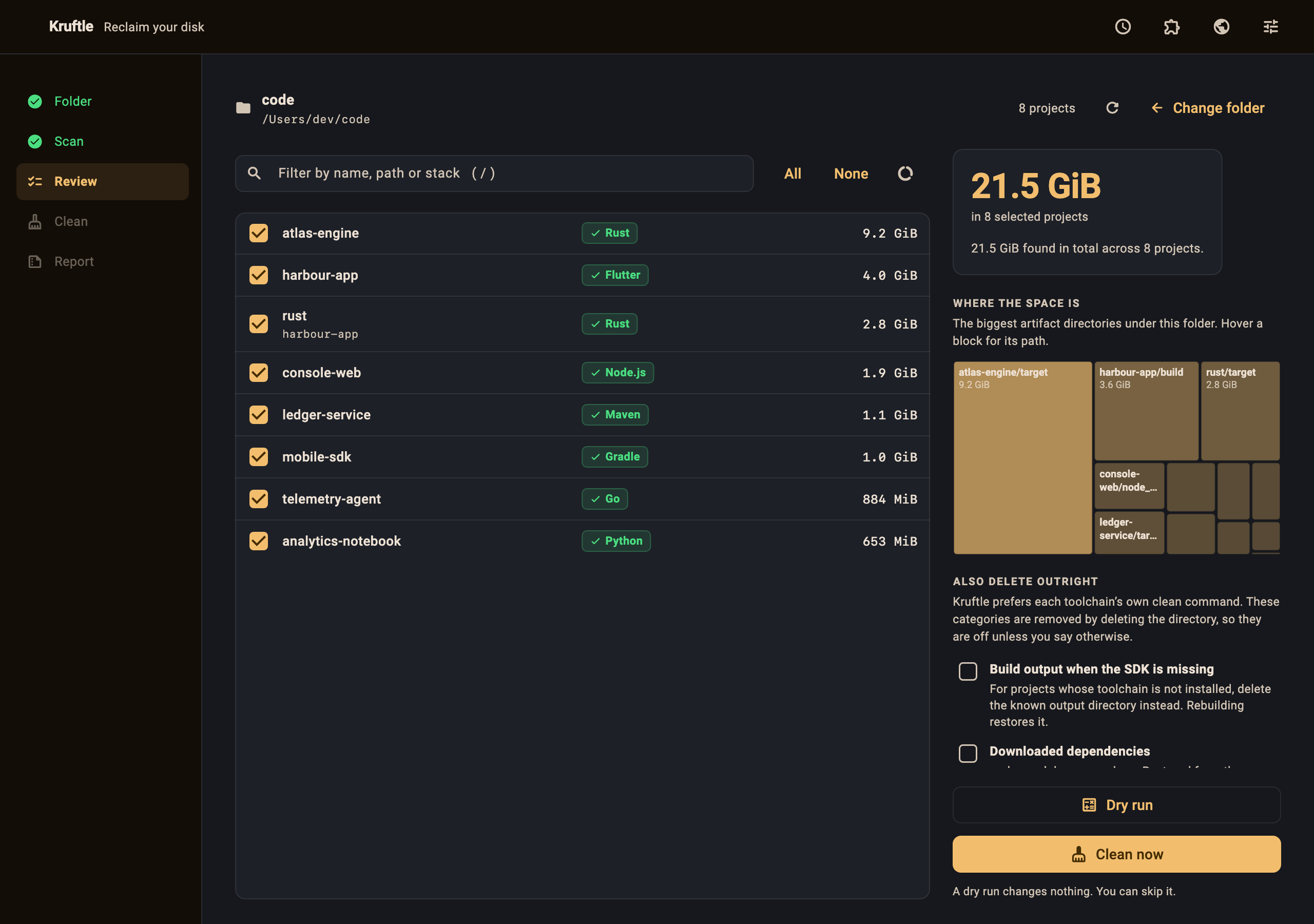The width and height of the screenshot is (1314, 924).
Task: Click the rust/target treemap block
Action: point(1240,411)
